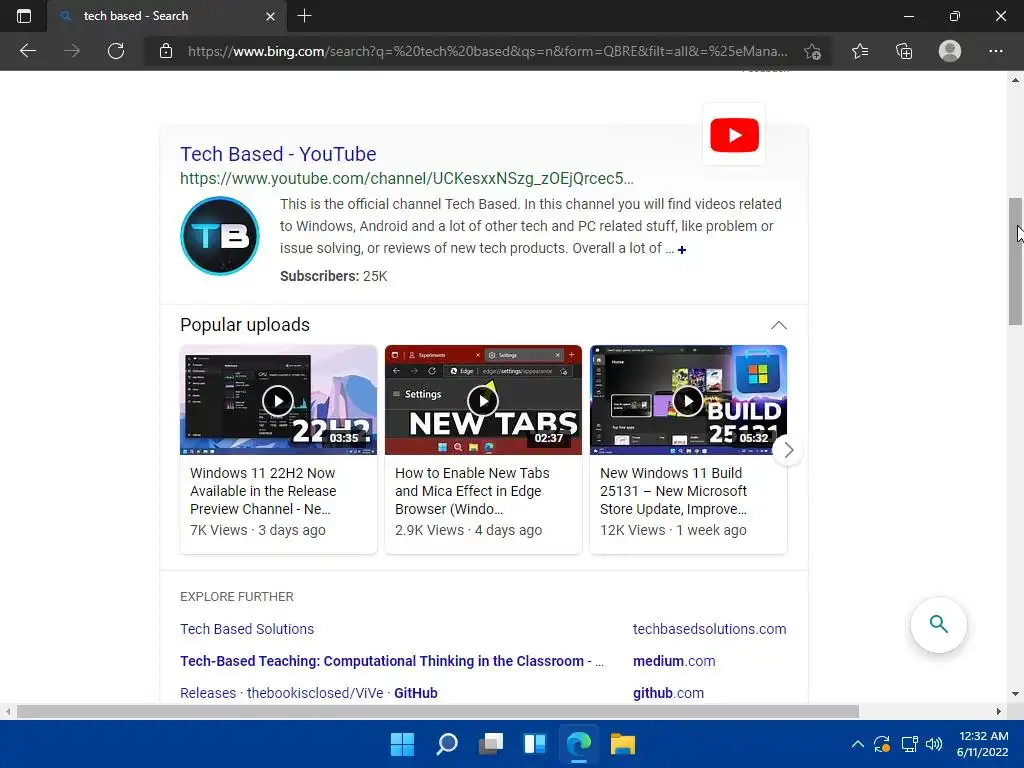Click the 'EXPLORE FURTHER' heading text
Viewport: 1024px width, 768px height.
(x=236, y=596)
